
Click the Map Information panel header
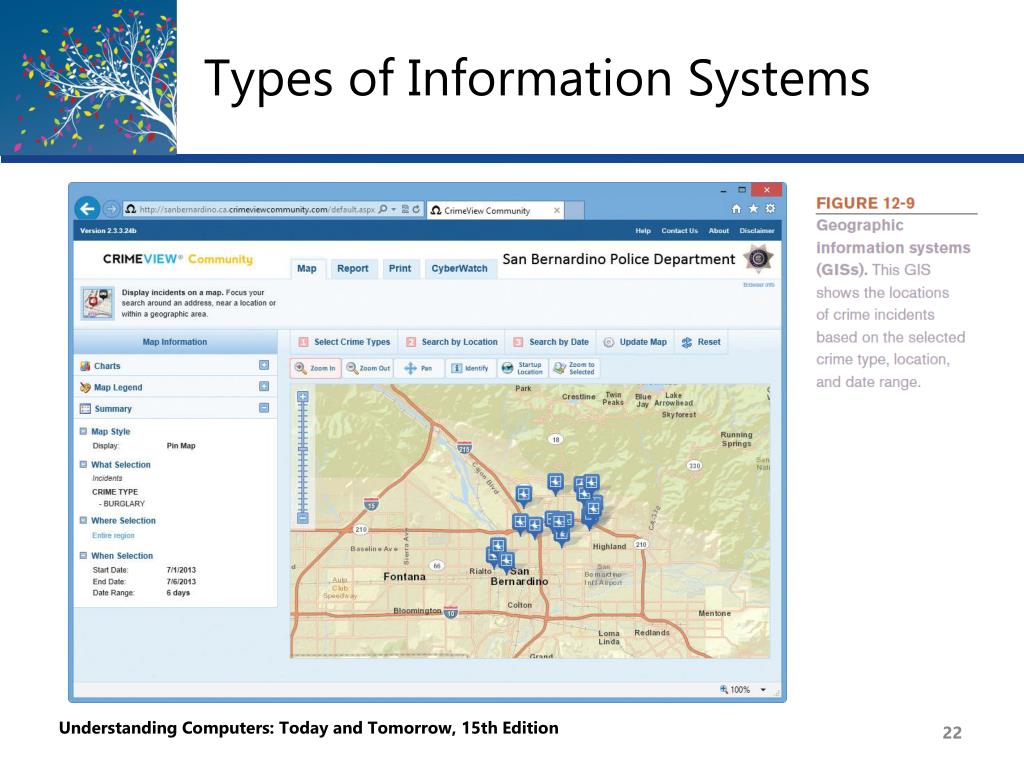175,342
